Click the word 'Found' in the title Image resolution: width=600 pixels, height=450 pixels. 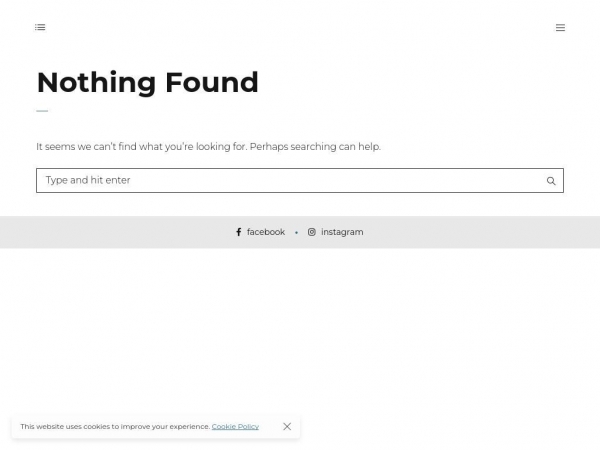click(213, 82)
